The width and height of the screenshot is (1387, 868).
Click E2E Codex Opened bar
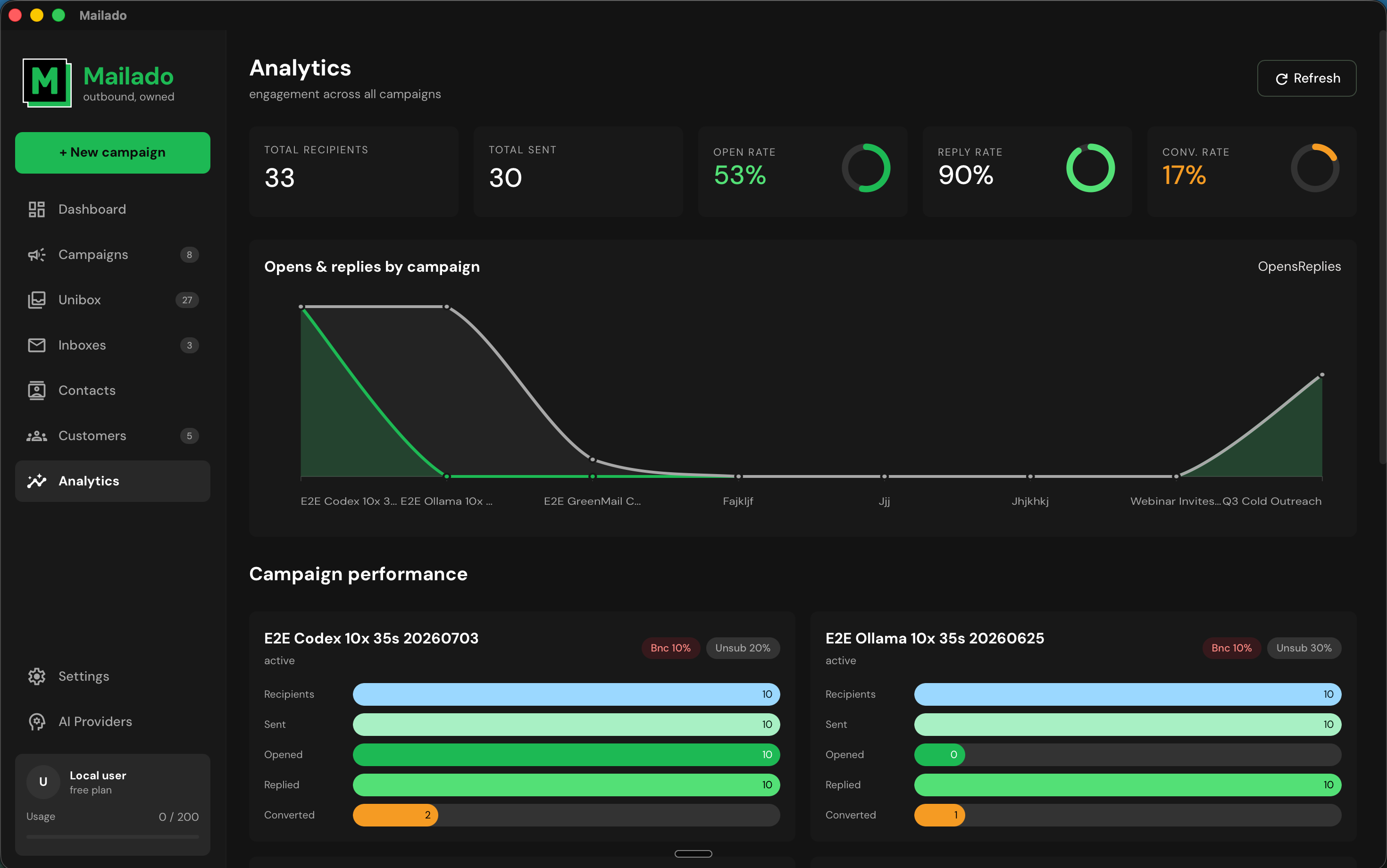point(566,755)
